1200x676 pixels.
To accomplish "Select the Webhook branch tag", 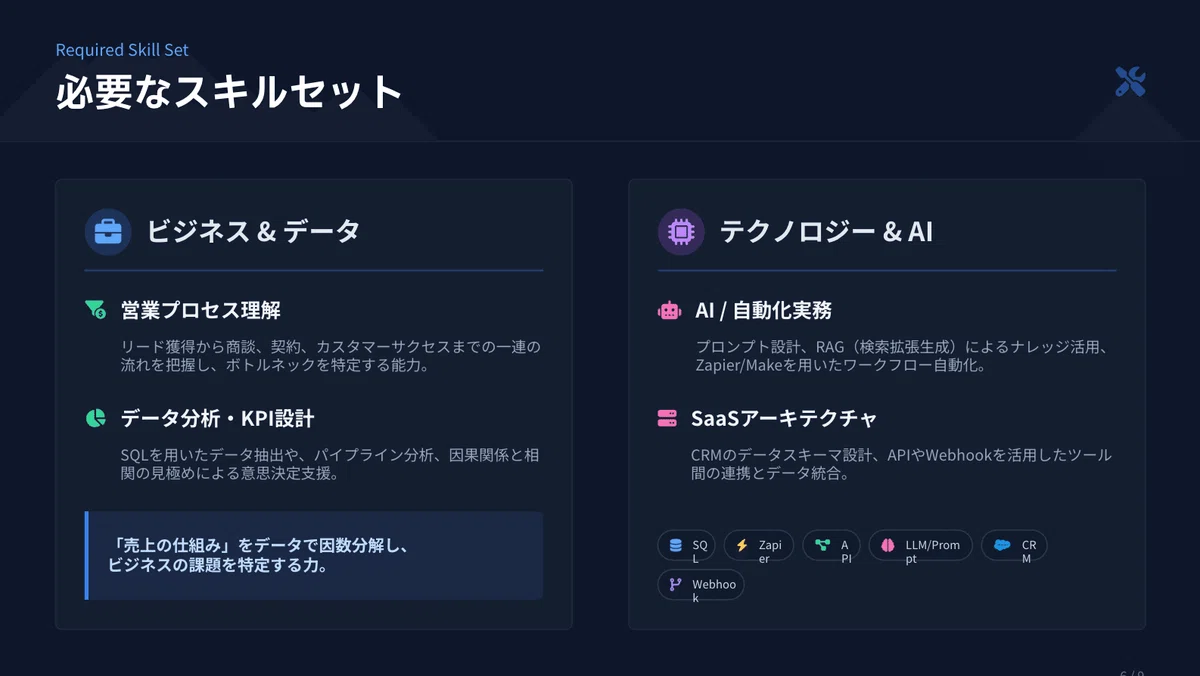I will (701, 584).
